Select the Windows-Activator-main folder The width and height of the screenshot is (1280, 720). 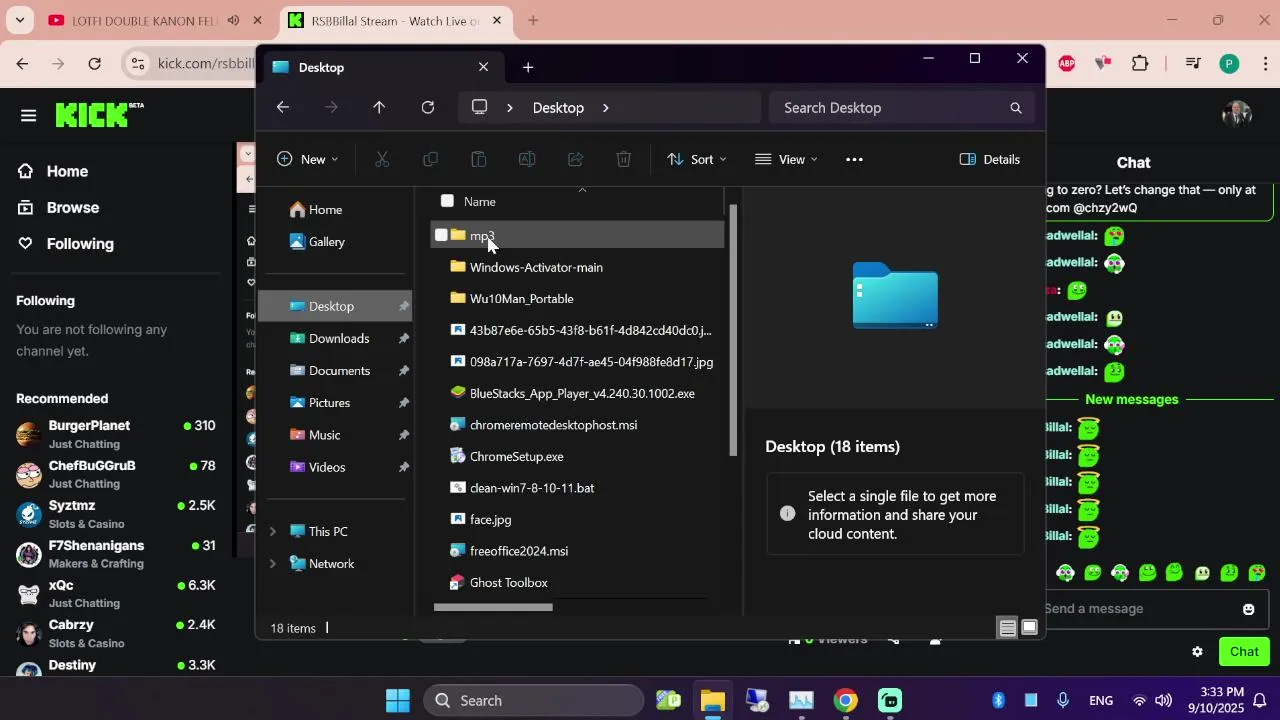click(578, 267)
